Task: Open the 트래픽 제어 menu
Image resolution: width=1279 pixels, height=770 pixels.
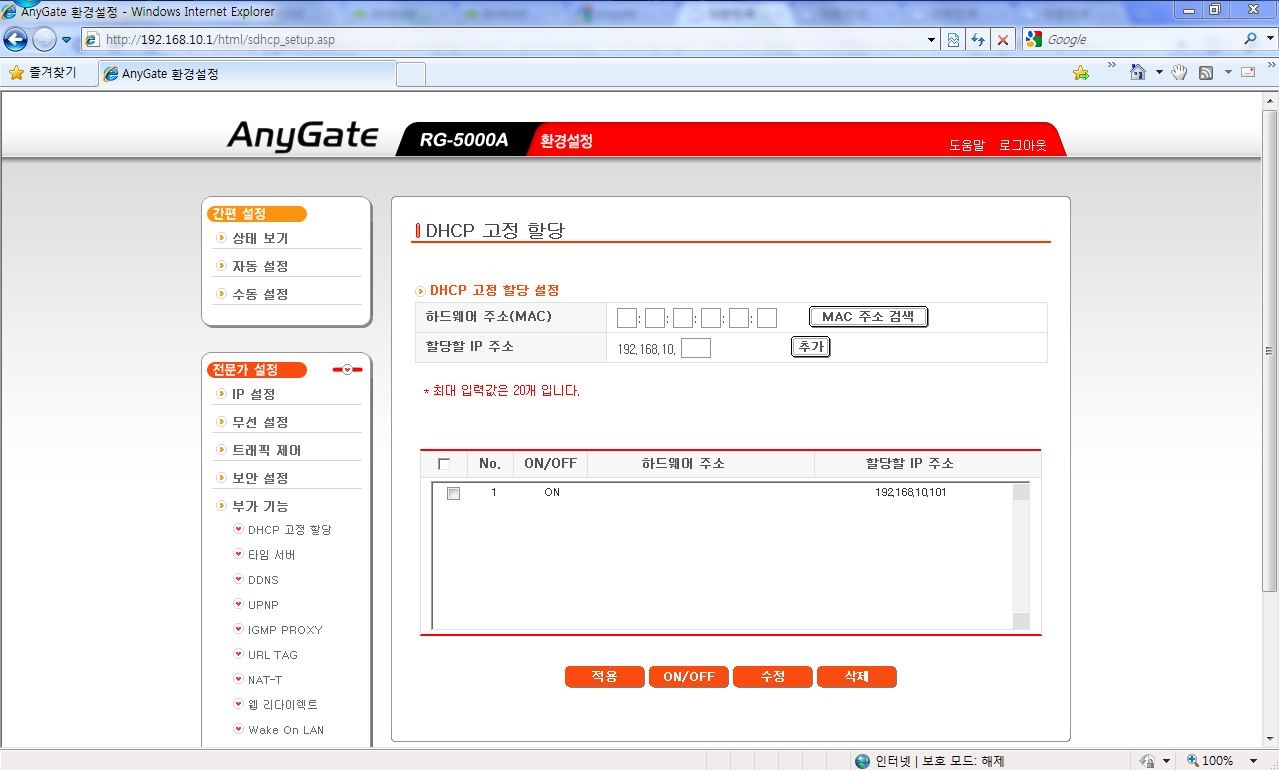Action: pyautogui.click(x=266, y=451)
